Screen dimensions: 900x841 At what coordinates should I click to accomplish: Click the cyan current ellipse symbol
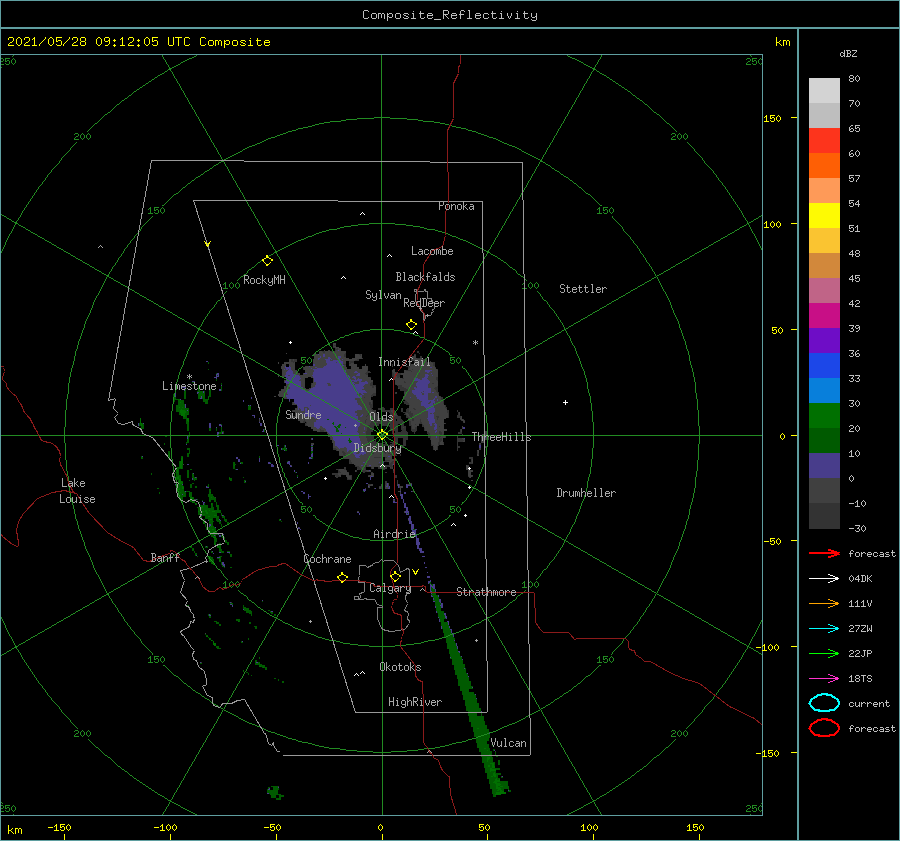coord(824,703)
